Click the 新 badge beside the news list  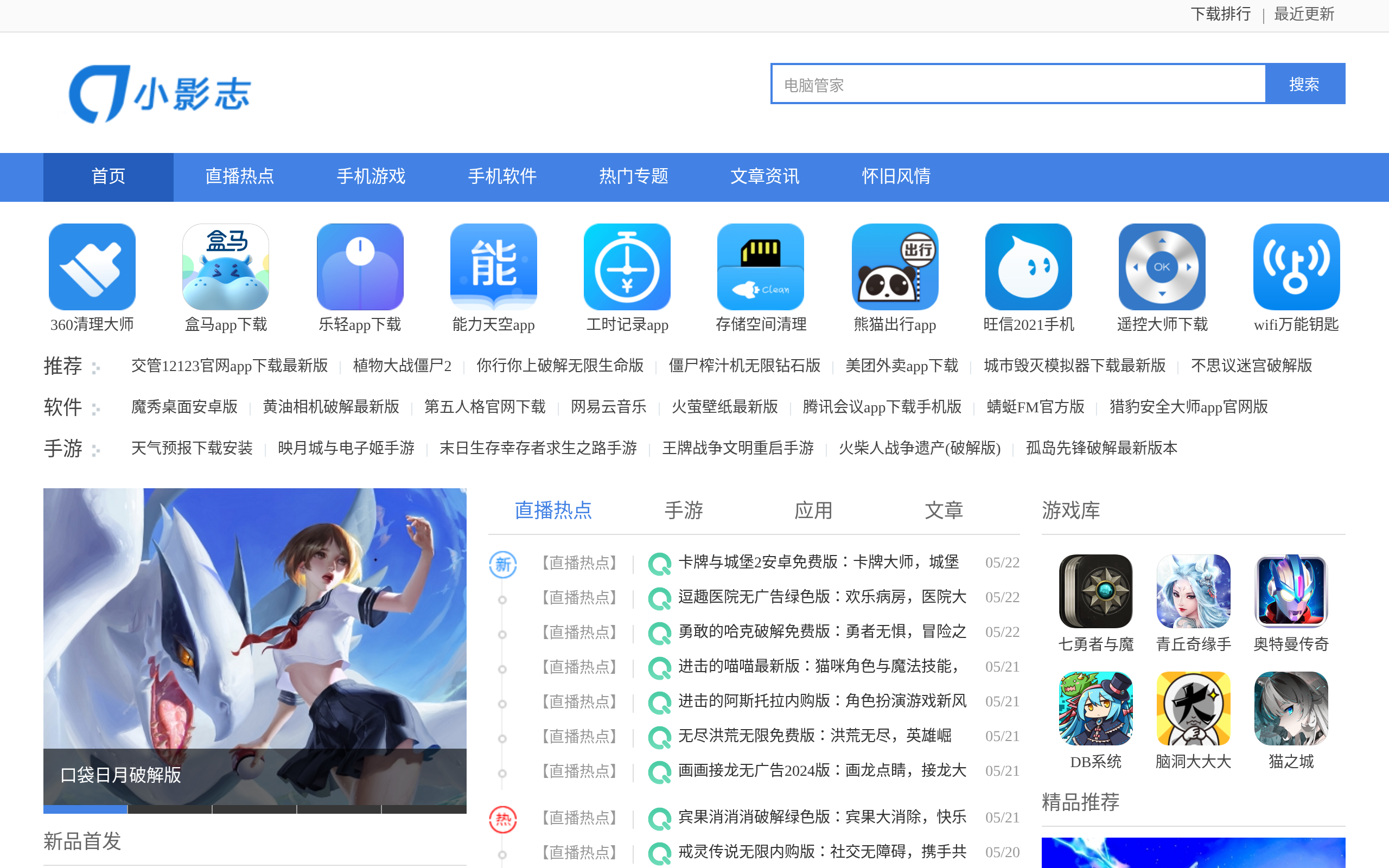(x=503, y=564)
